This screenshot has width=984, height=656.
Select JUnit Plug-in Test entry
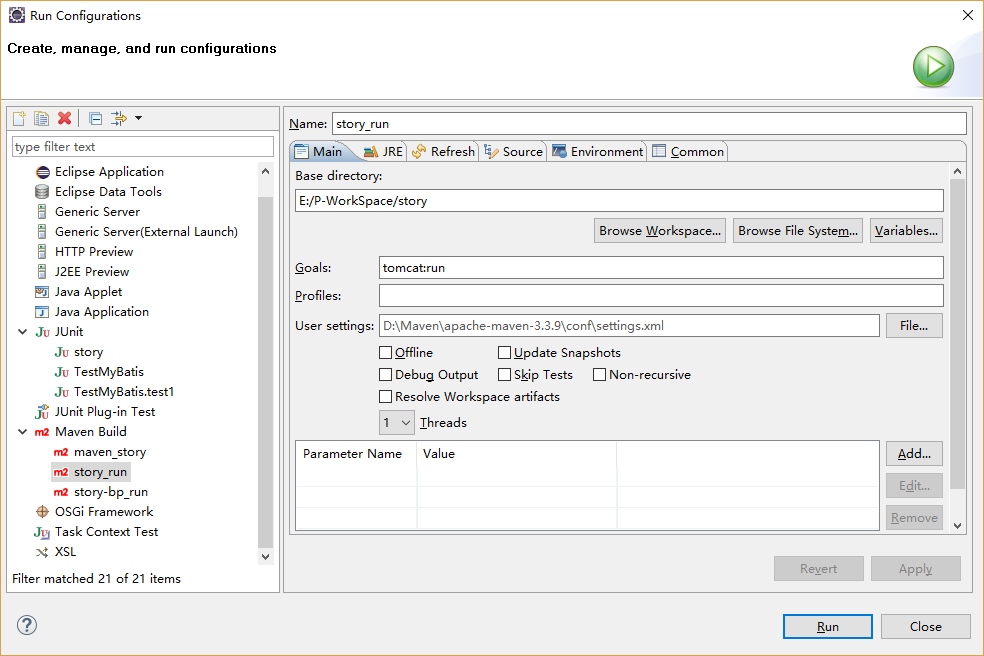tap(105, 412)
